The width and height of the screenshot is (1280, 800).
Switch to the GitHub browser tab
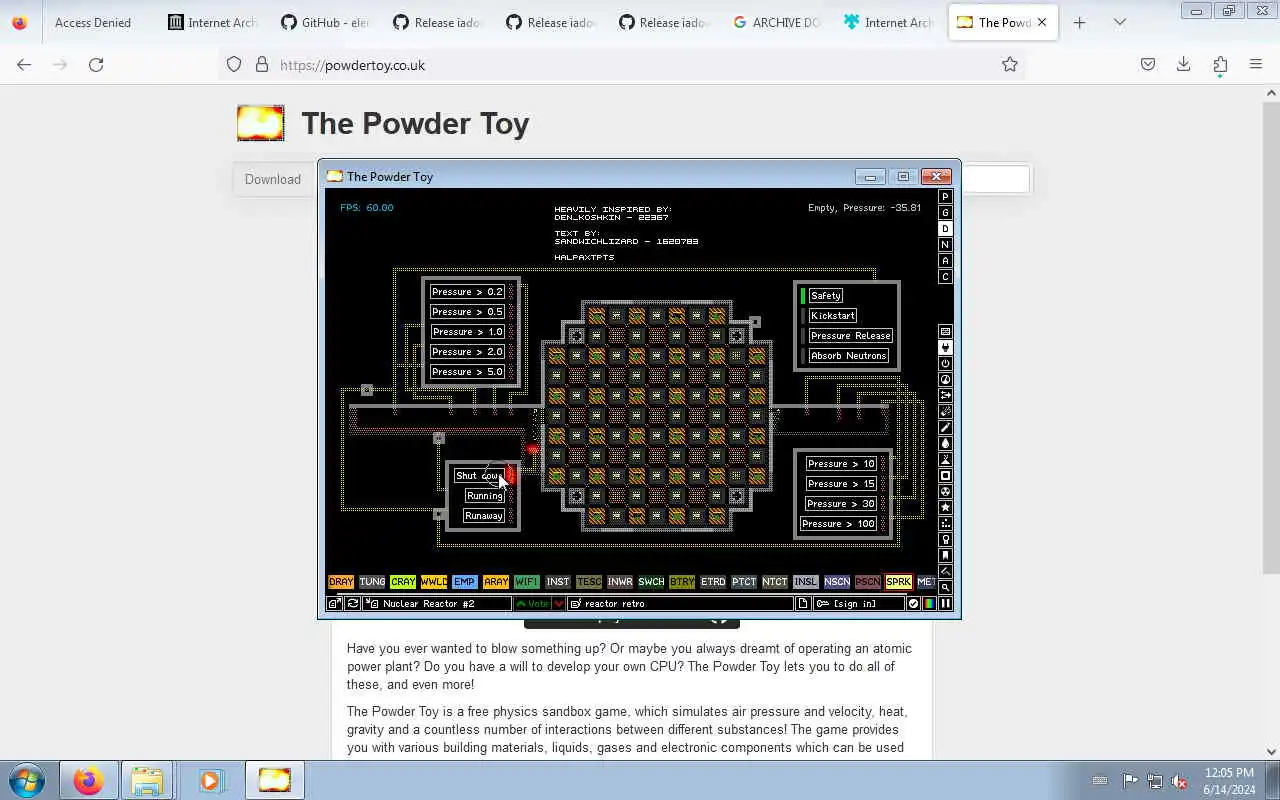tap(325, 22)
